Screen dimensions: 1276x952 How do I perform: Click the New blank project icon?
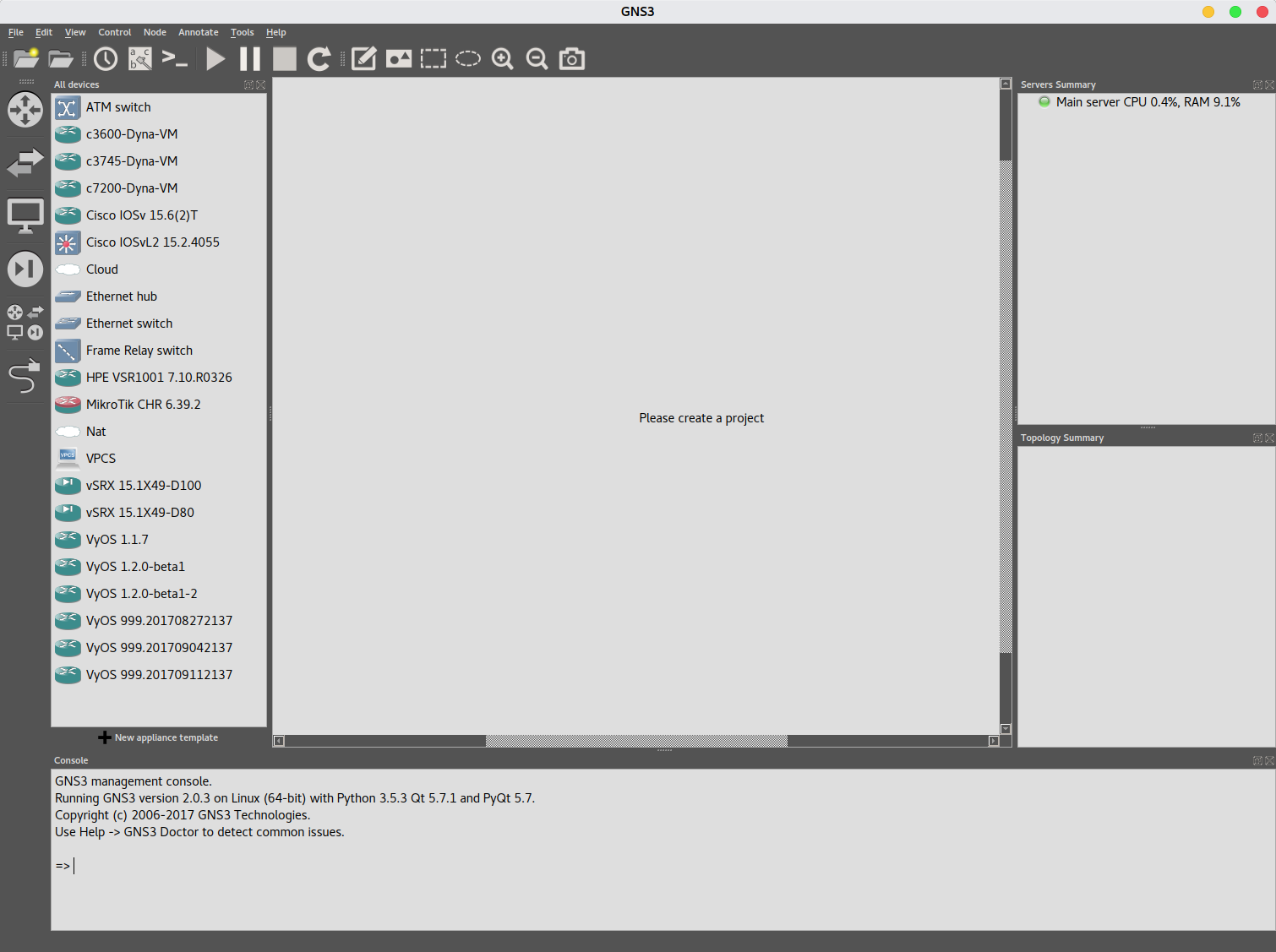coord(26,58)
